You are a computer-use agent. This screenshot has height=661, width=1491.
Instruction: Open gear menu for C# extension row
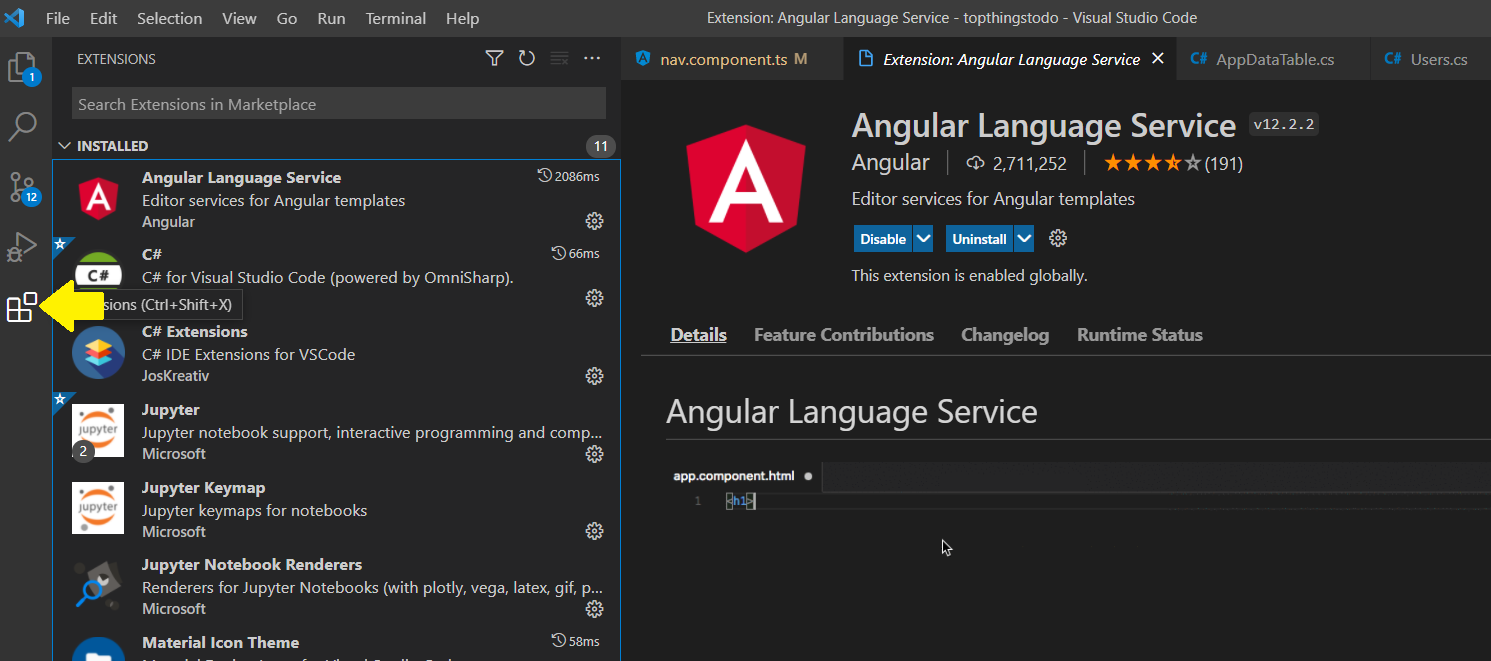[594, 298]
